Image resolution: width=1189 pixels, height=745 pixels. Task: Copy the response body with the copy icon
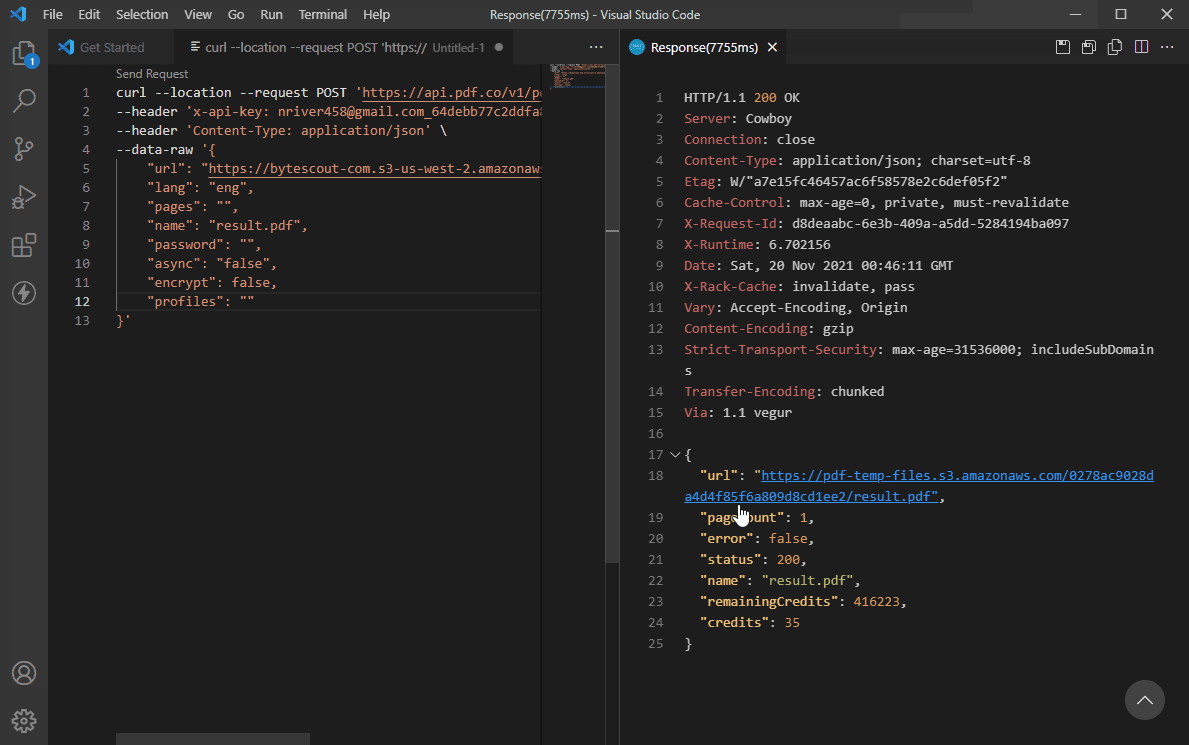[x=1114, y=47]
